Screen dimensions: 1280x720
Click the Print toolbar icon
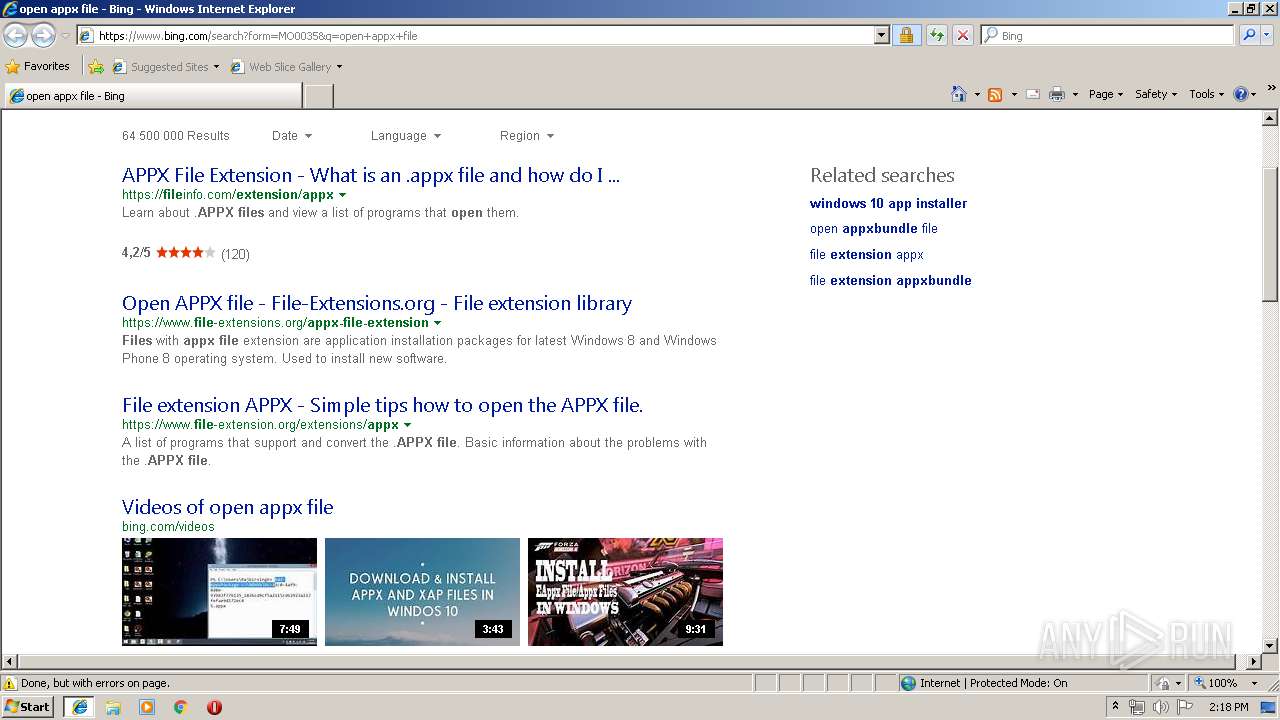click(x=1057, y=94)
